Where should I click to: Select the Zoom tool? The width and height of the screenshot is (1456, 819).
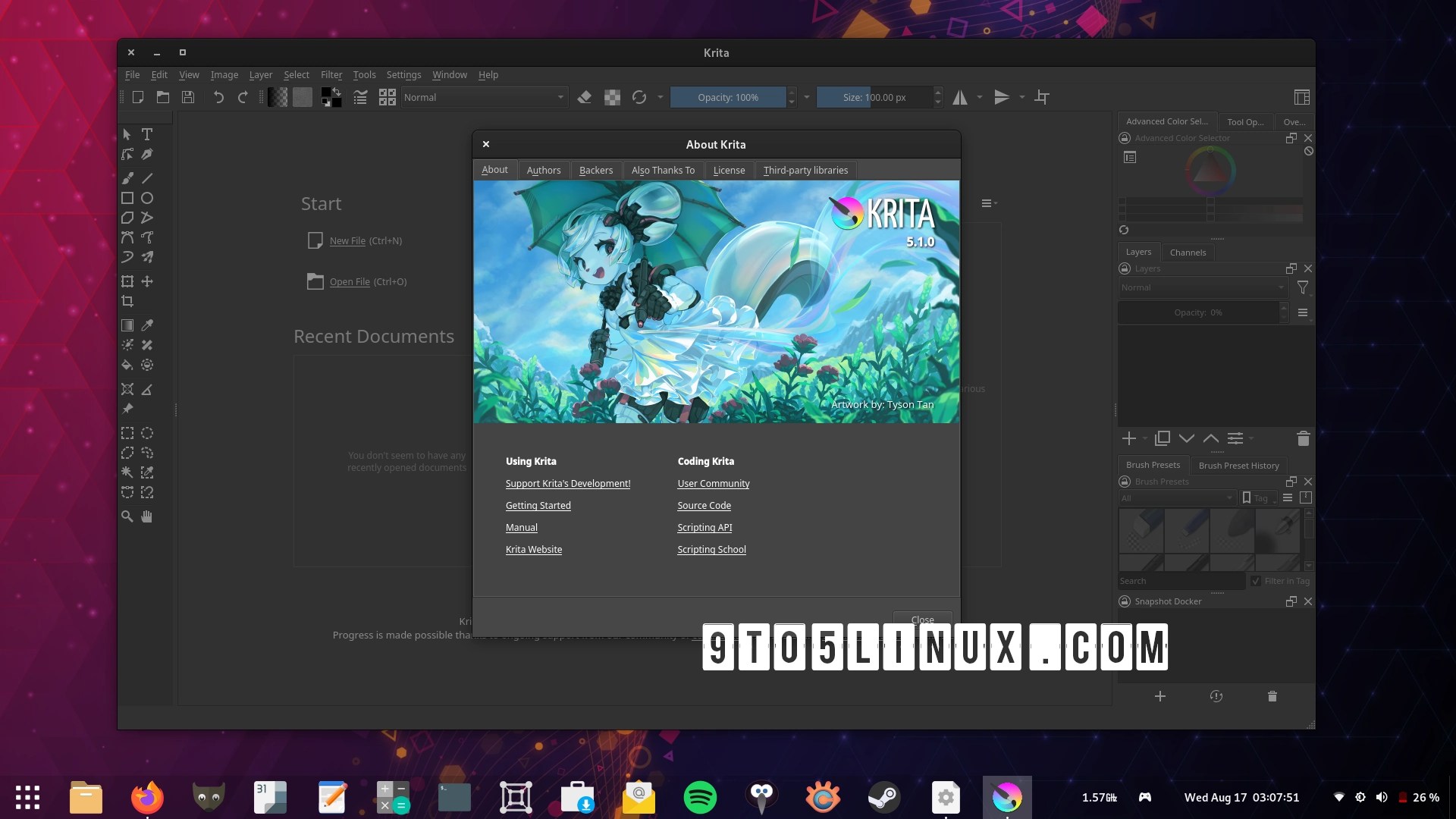click(127, 516)
